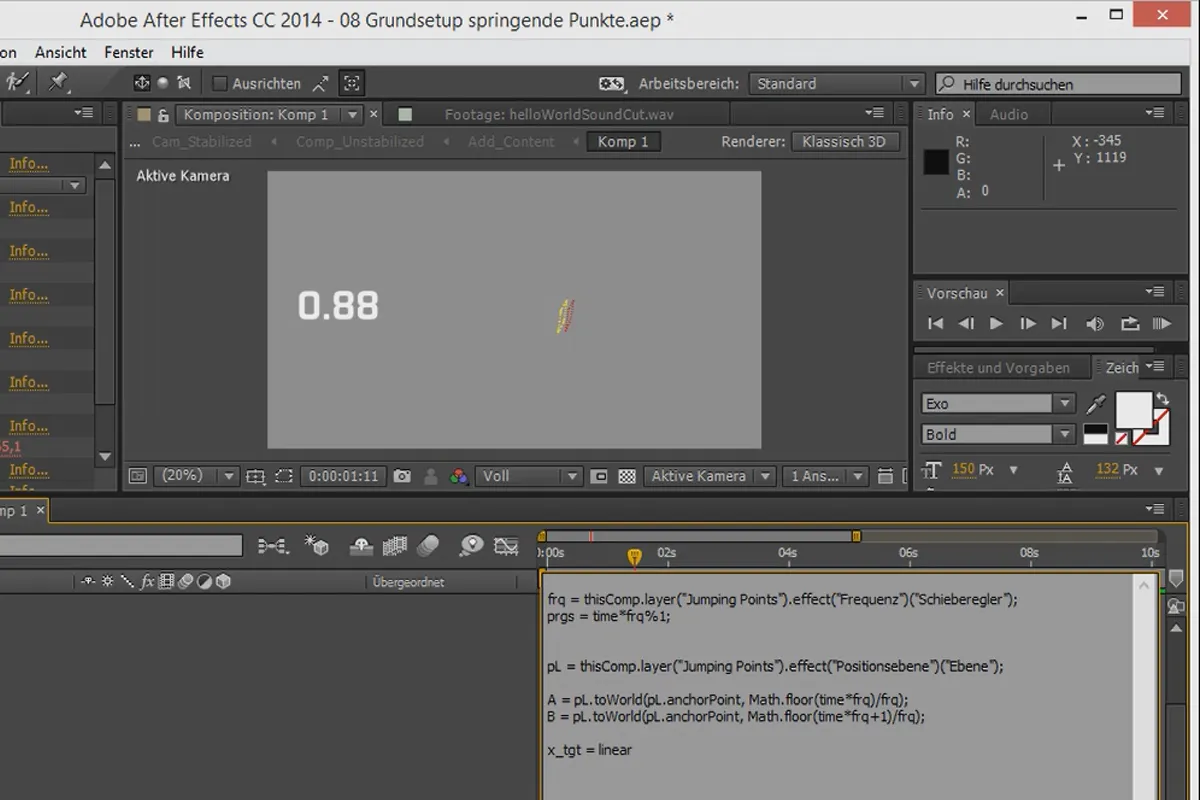The height and width of the screenshot is (800, 1200).
Task: Switch to Effekte und Vorgaben tab
Action: (998, 367)
